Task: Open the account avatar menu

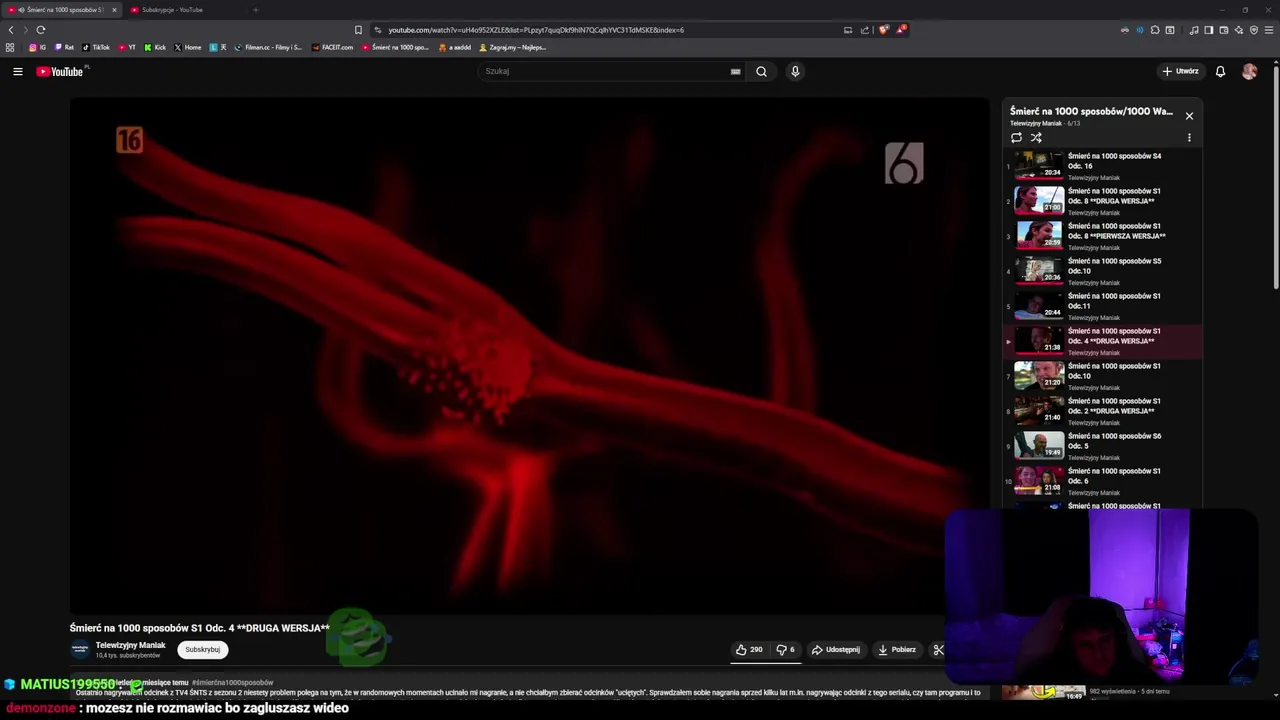Action: point(1249,71)
